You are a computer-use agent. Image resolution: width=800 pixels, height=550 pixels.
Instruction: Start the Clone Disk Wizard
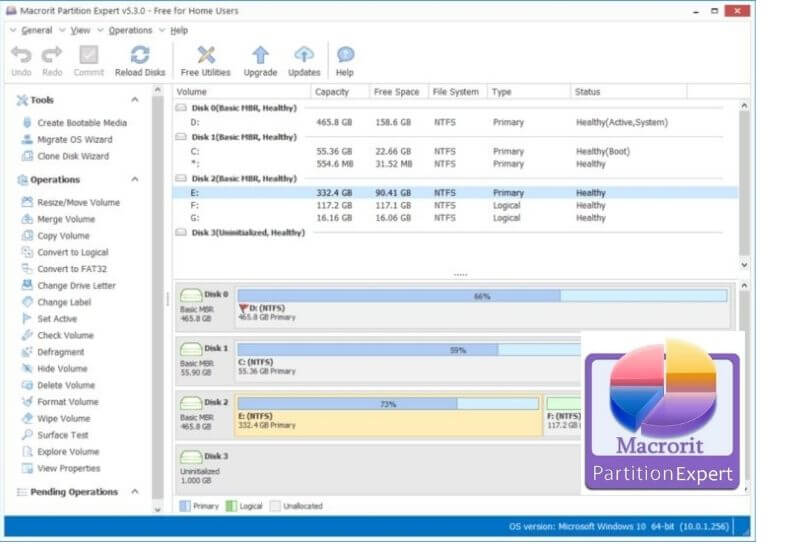point(73,156)
